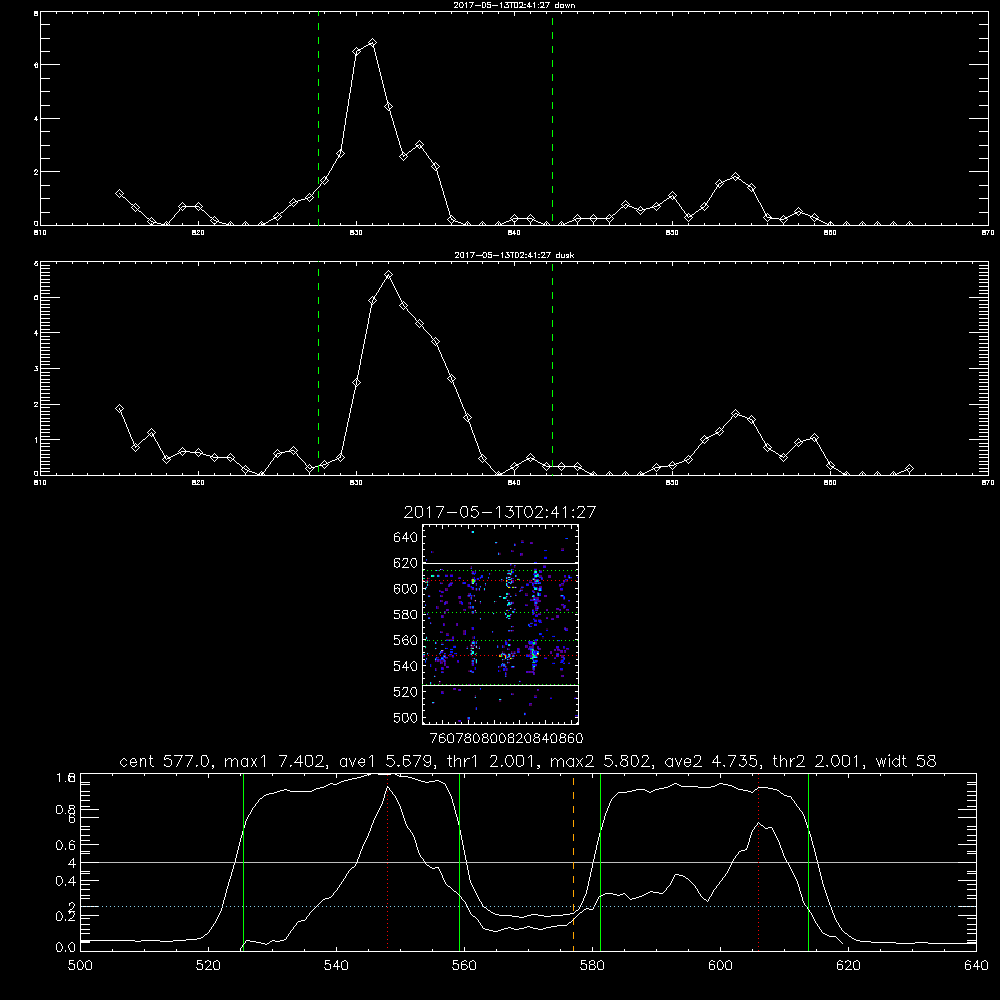Click the 'widt 58' value

(x=906, y=761)
